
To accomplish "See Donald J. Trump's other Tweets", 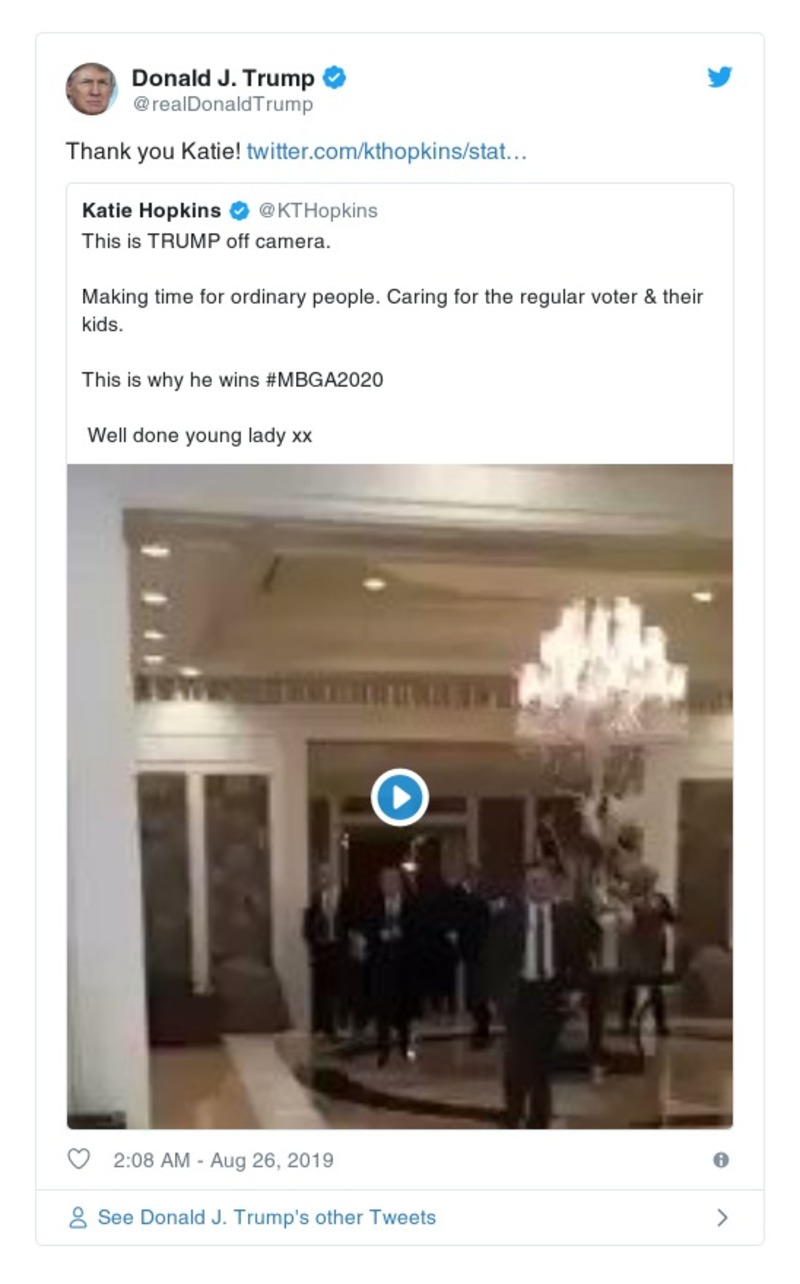I will [x=267, y=1218].
